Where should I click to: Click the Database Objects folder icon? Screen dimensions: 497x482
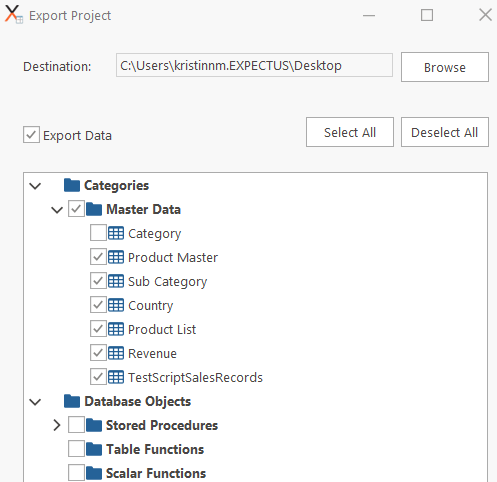coord(72,401)
